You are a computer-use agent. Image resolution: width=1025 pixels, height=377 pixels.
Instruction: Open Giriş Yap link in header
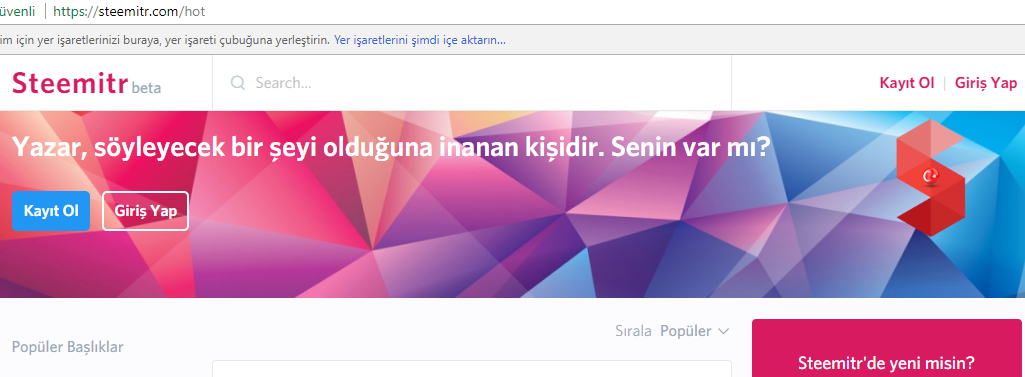pos(986,84)
